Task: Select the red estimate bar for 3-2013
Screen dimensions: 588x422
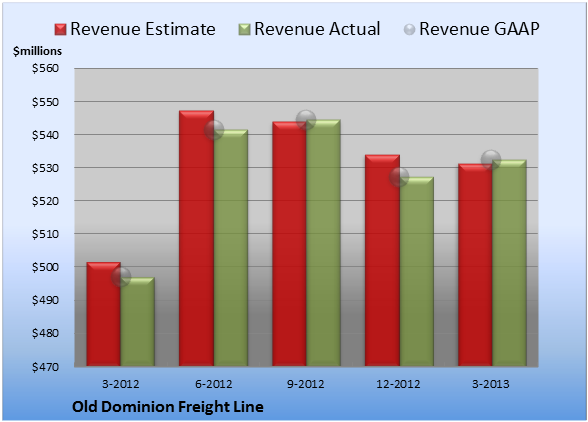Action: point(475,265)
